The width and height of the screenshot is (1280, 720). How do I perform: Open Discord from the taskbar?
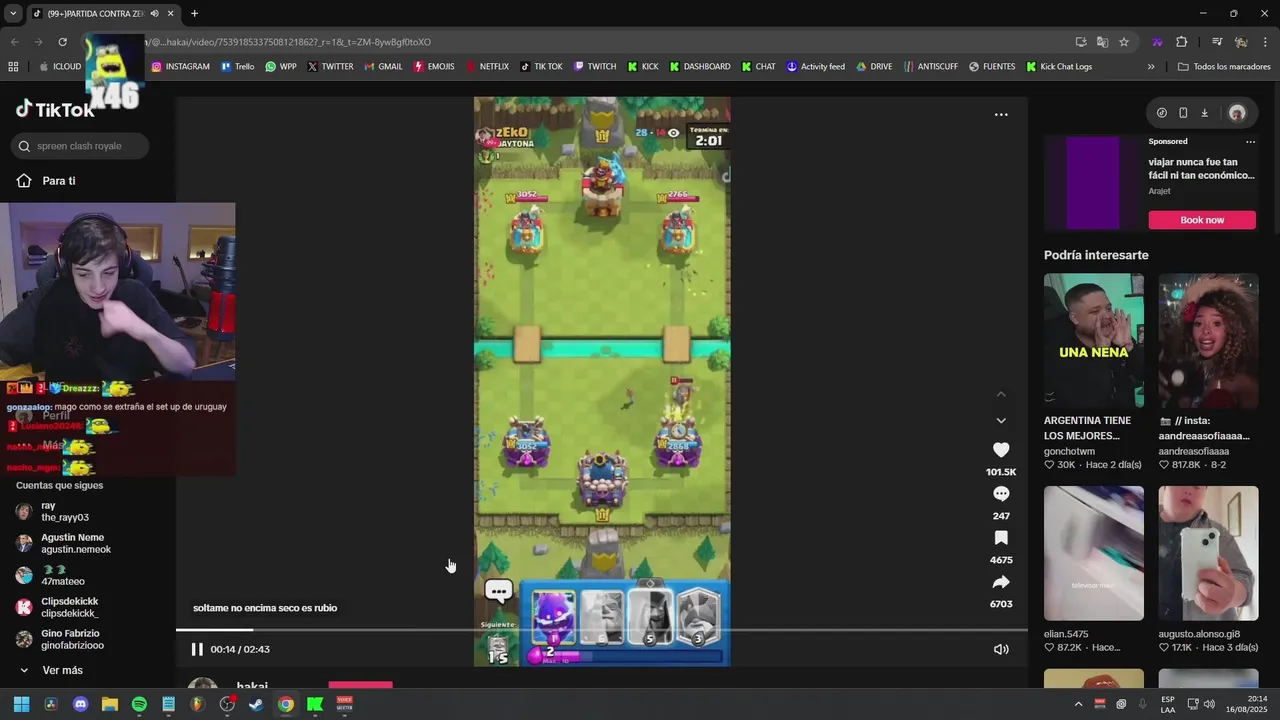pyautogui.click(x=80, y=704)
